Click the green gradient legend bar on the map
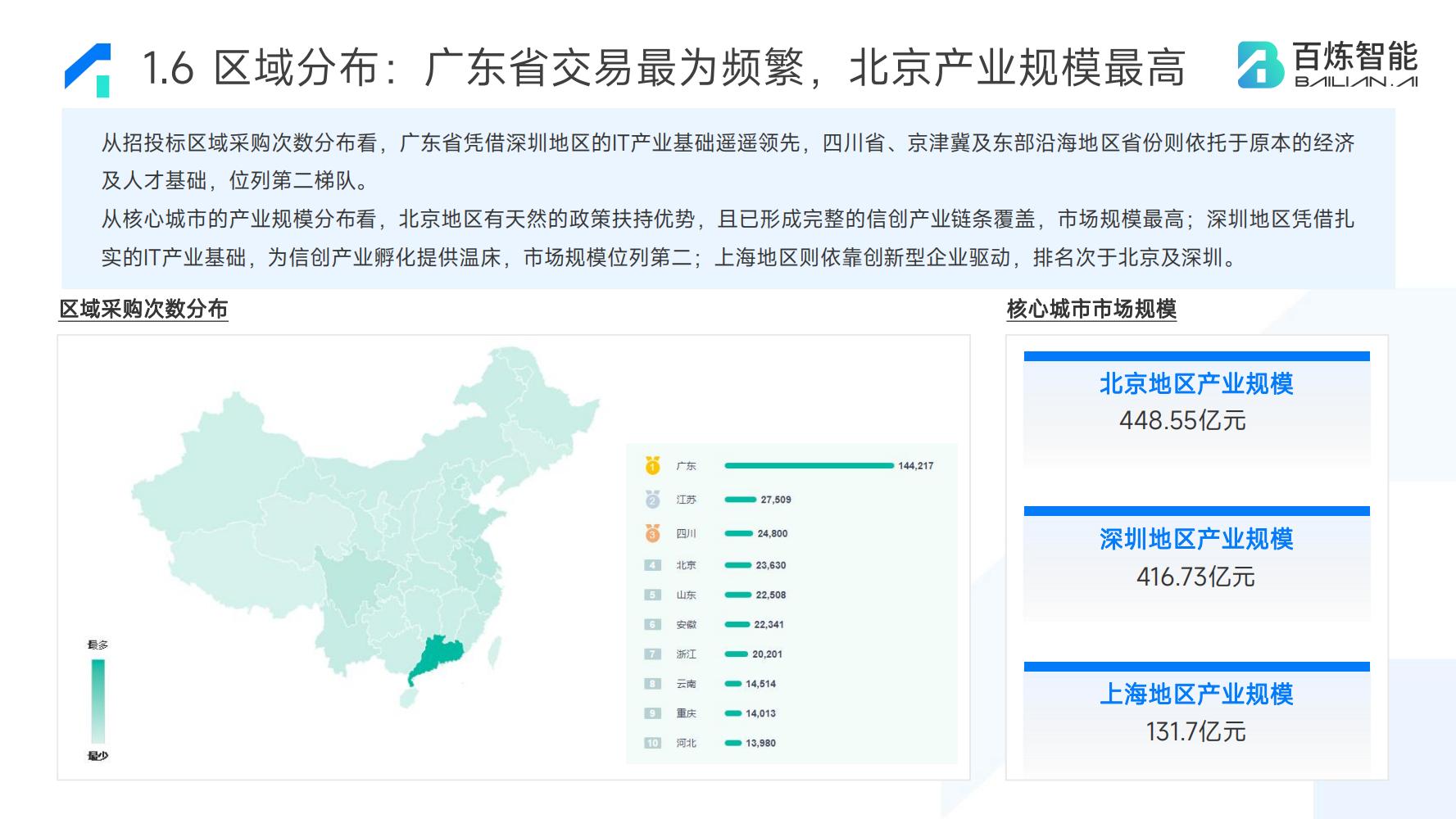1456x819 pixels. (x=98, y=700)
